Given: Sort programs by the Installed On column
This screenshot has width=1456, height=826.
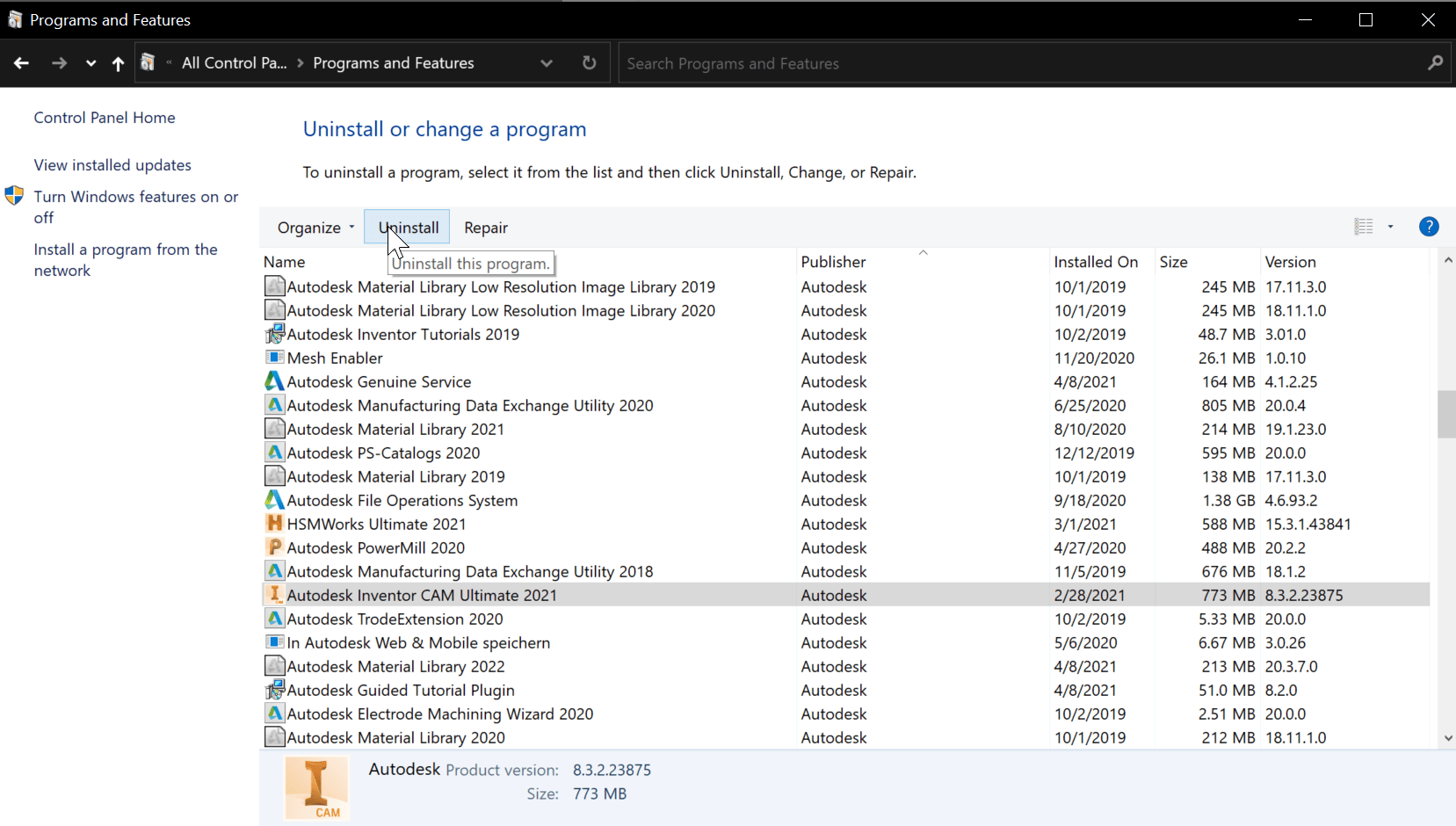Looking at the screenshot, I should pyautogui.click(x=1097, y=261).
